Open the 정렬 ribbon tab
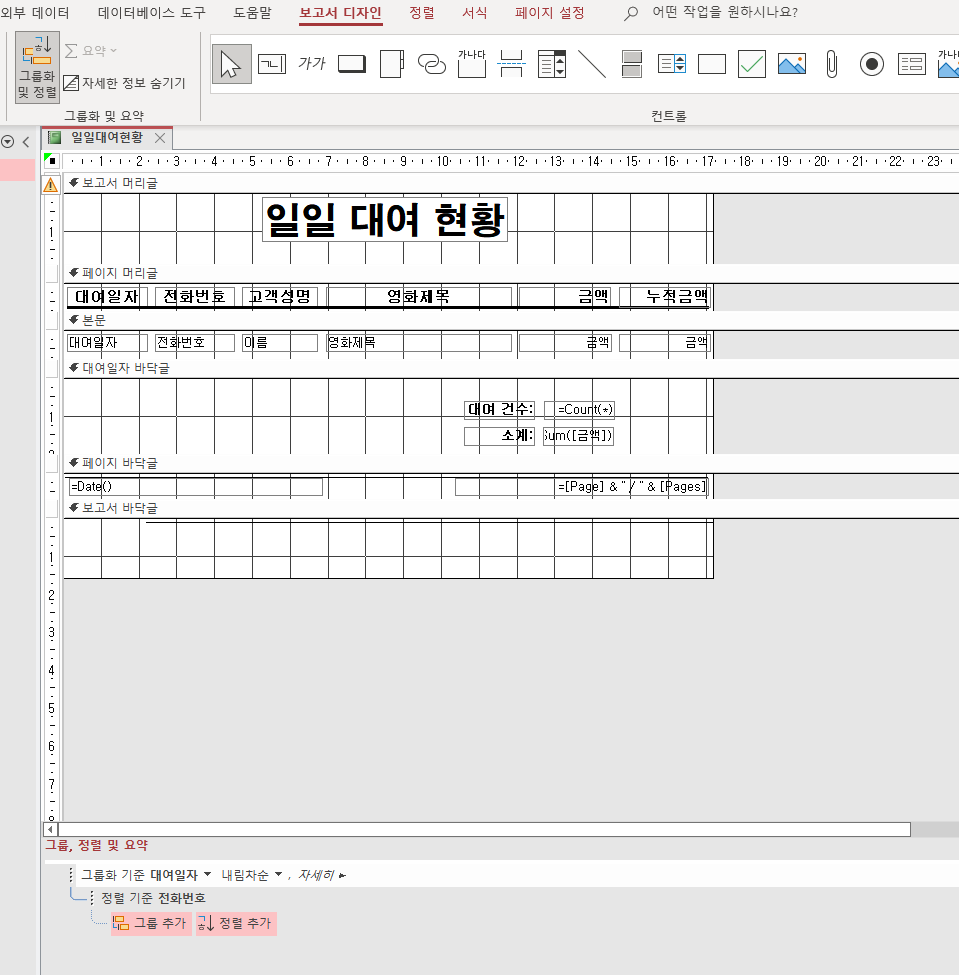 [422, 12]
